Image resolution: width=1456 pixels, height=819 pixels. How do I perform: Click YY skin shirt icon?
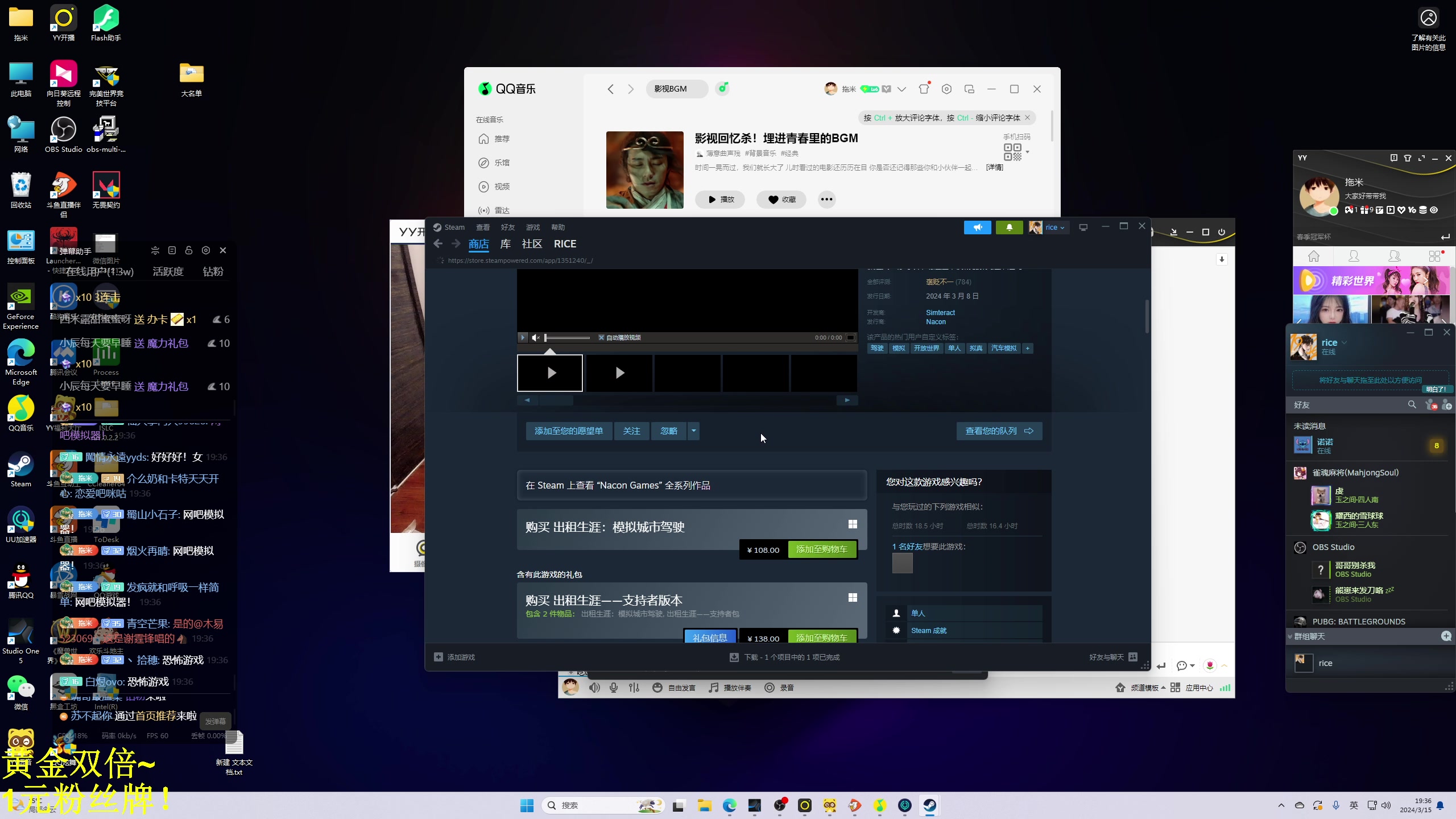tap(1408, 158)
